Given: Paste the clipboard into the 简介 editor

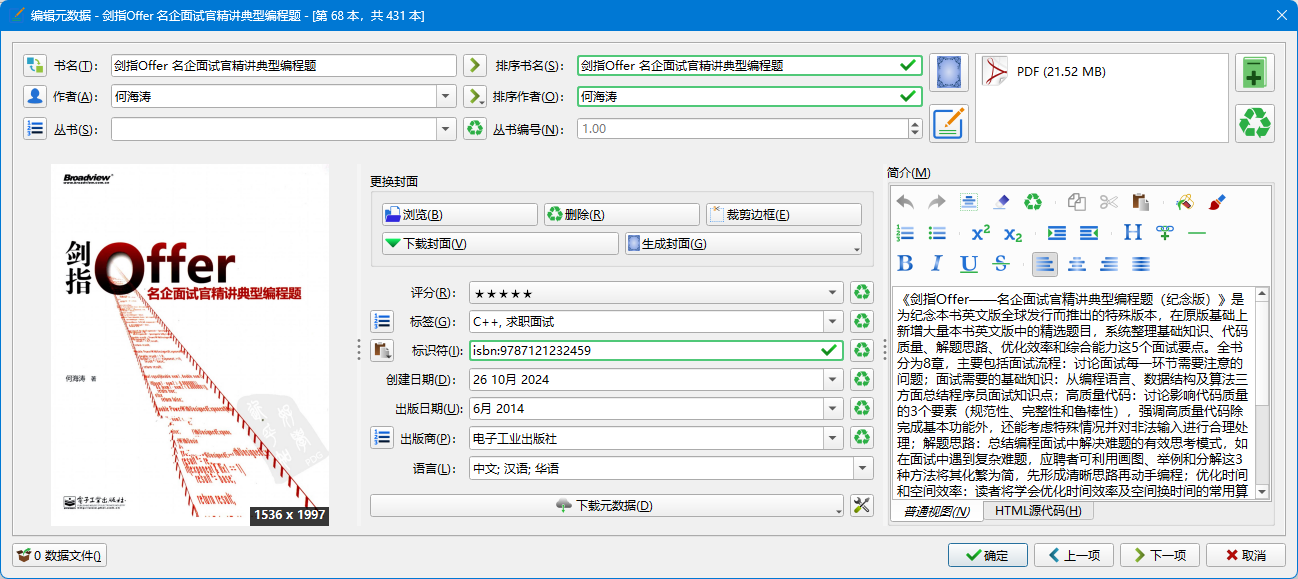Looking at the screenshot, I should pyautogui.click(x=1141, y=202).
